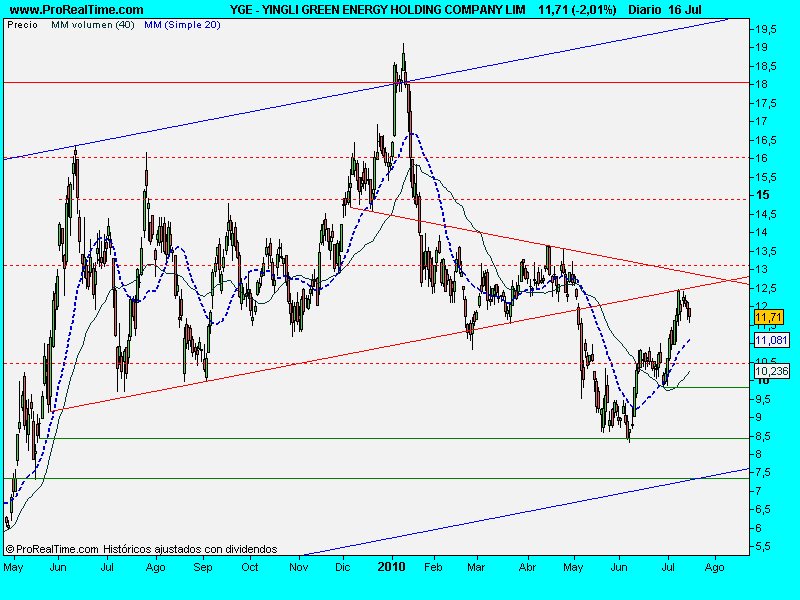Click the bold 2010 year marker
800x600 pixels.
391,567
